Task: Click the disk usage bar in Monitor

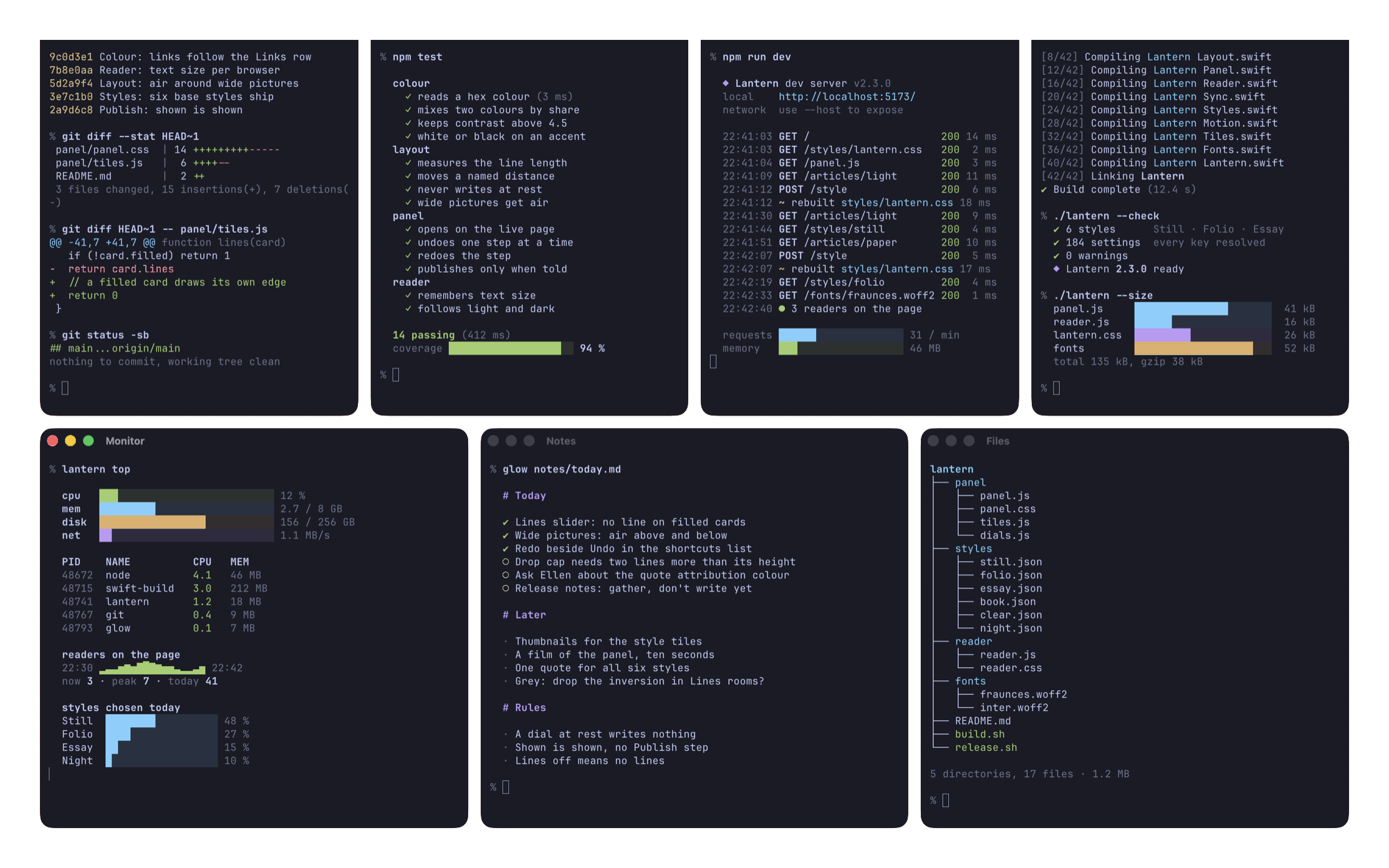Action: [x=186, y=522]
